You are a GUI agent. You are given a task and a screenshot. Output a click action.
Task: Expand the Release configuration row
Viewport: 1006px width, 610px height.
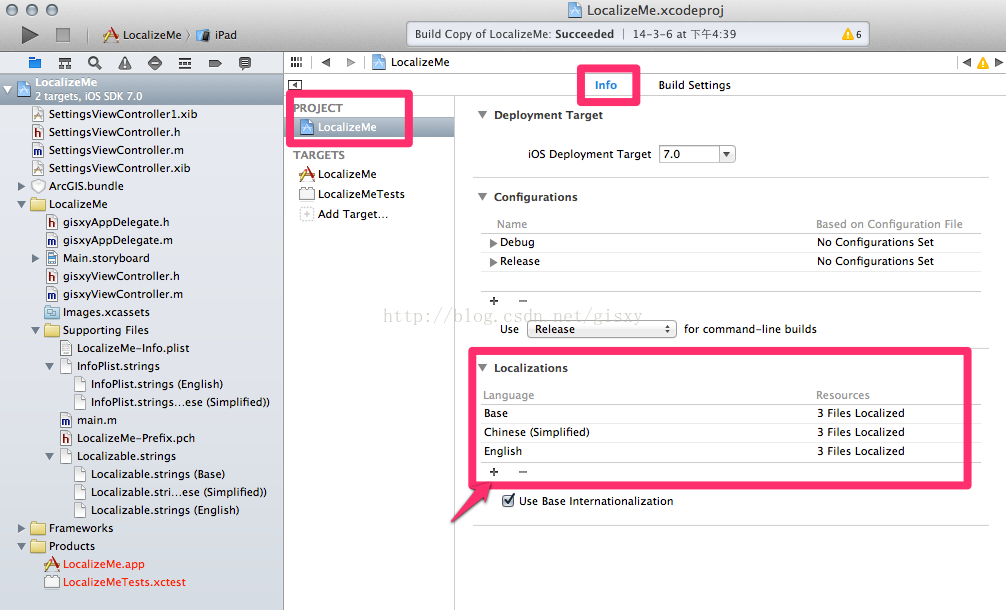point(493,262)
